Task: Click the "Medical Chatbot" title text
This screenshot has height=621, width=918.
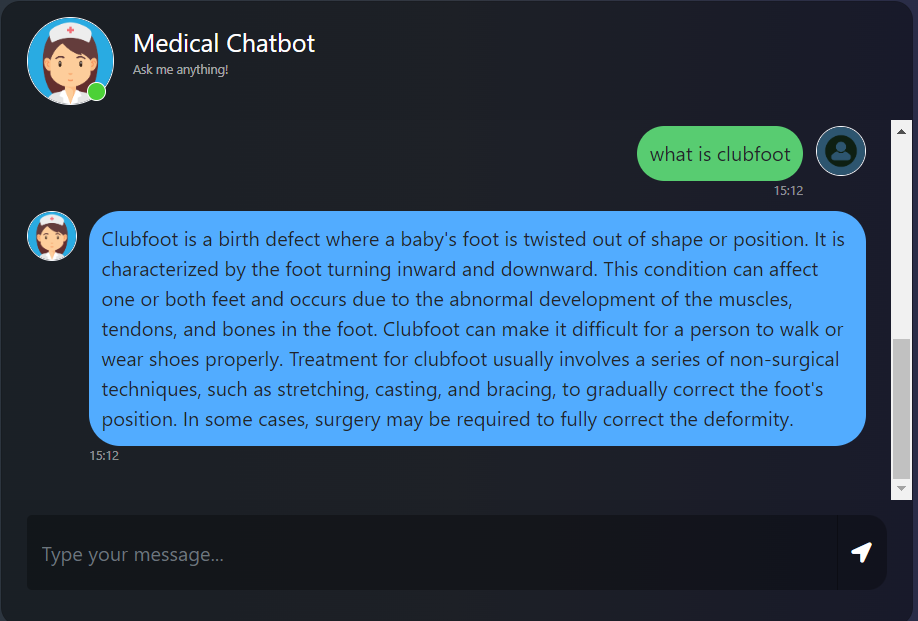Action: [224, 44]
